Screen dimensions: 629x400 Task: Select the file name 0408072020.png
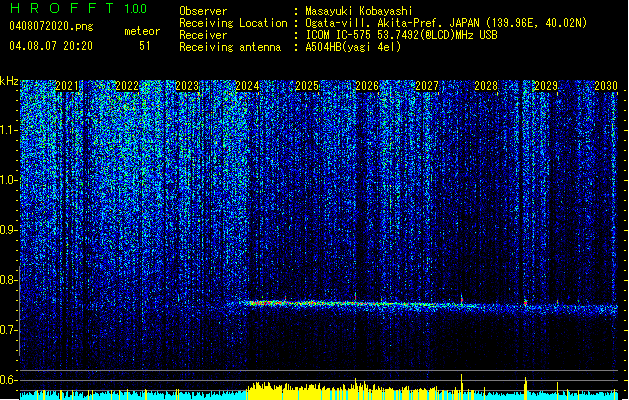click(x=51, y=26)
